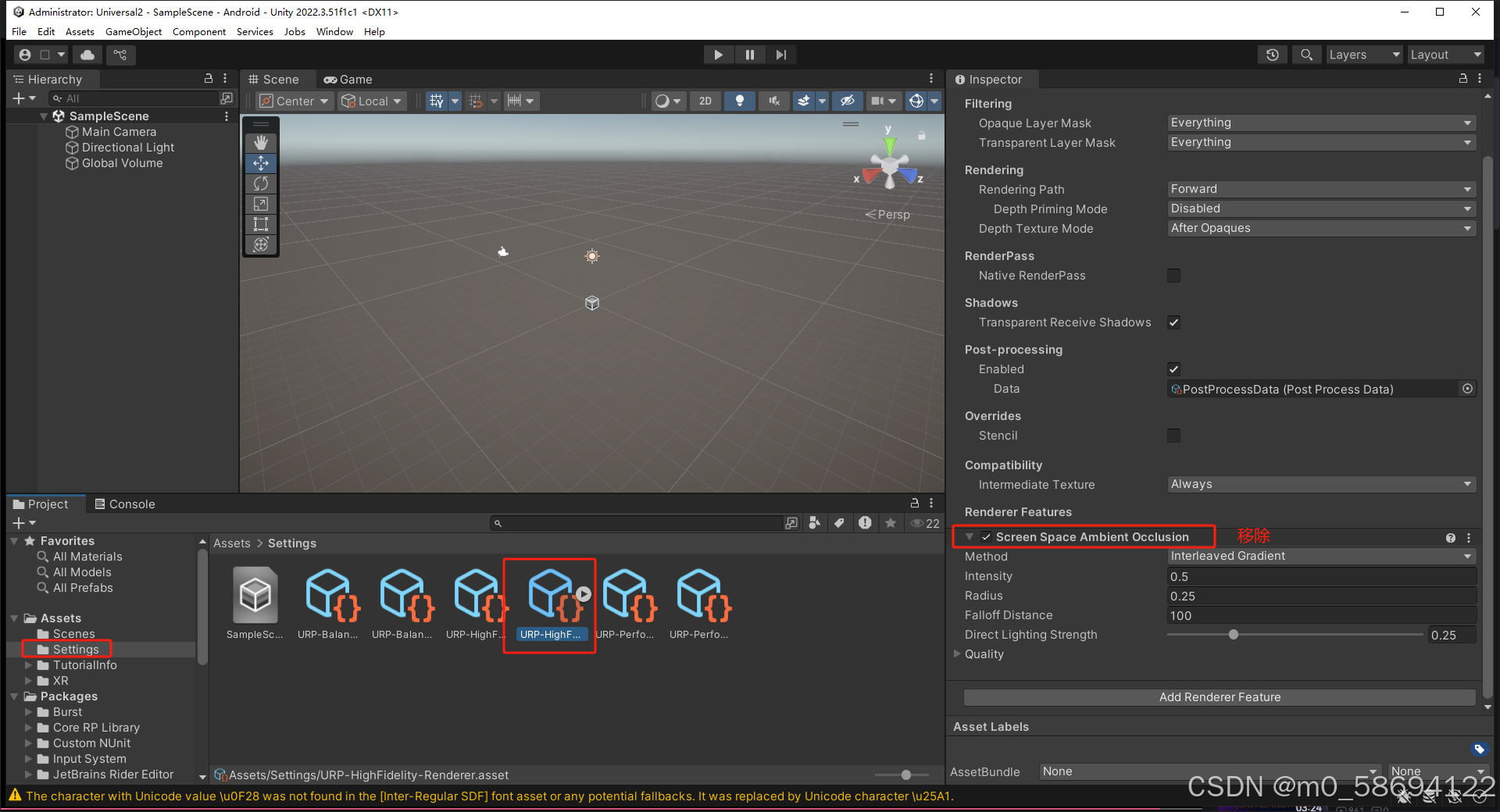Uncheck Screen Space Ambient Occlusion feature
This screenshot has height=812, width=1500.
click(986, 536)
